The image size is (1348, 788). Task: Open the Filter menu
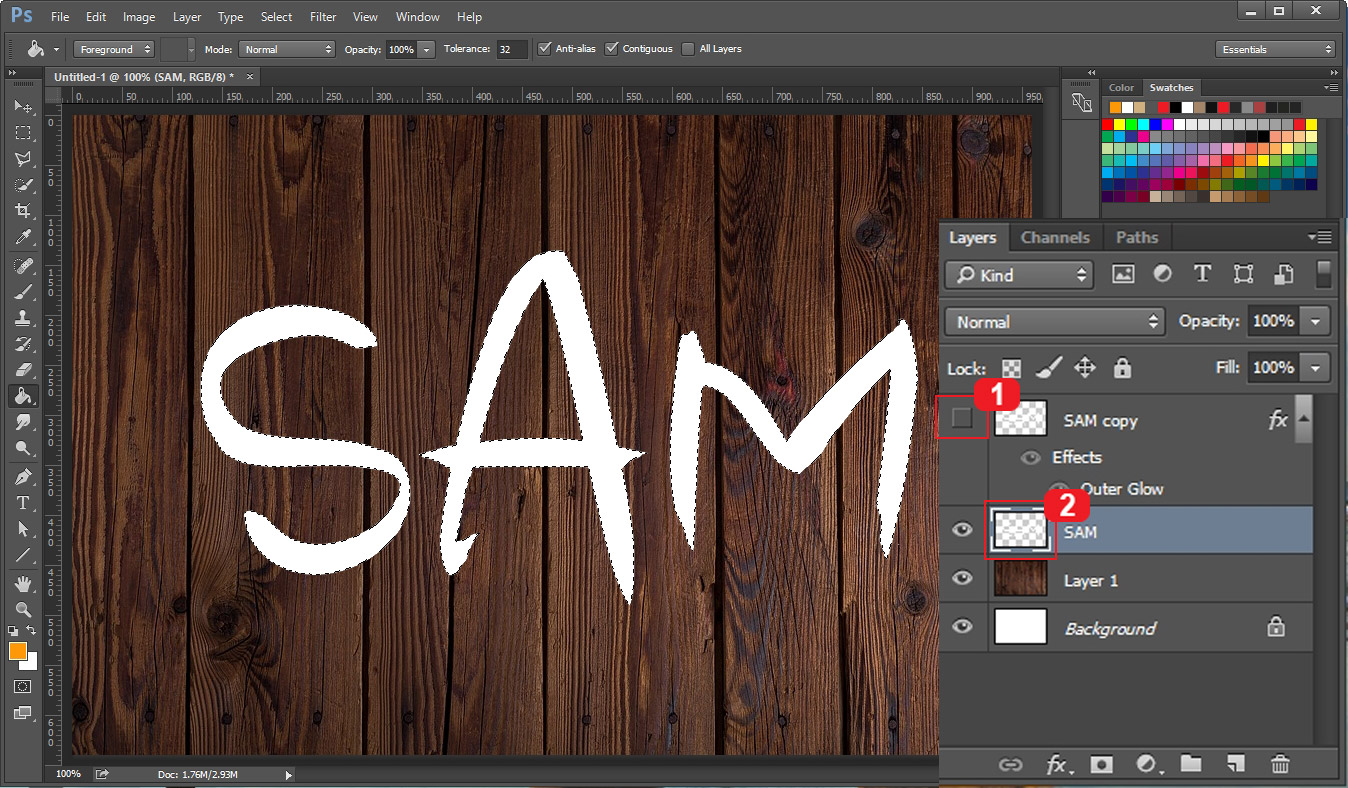point(322,16)
